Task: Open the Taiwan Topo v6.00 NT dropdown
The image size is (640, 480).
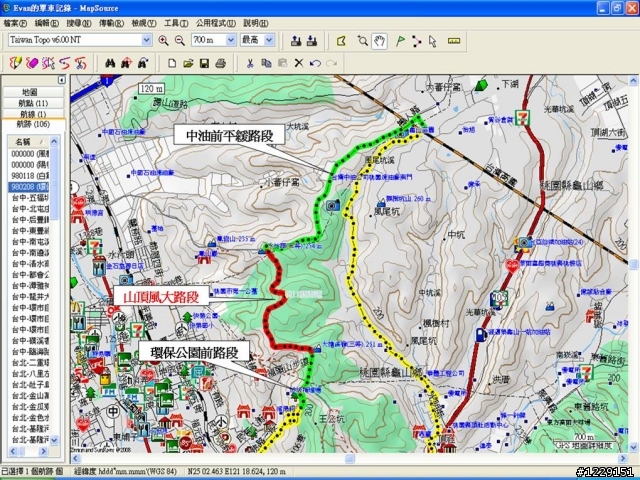Action: 147,40
